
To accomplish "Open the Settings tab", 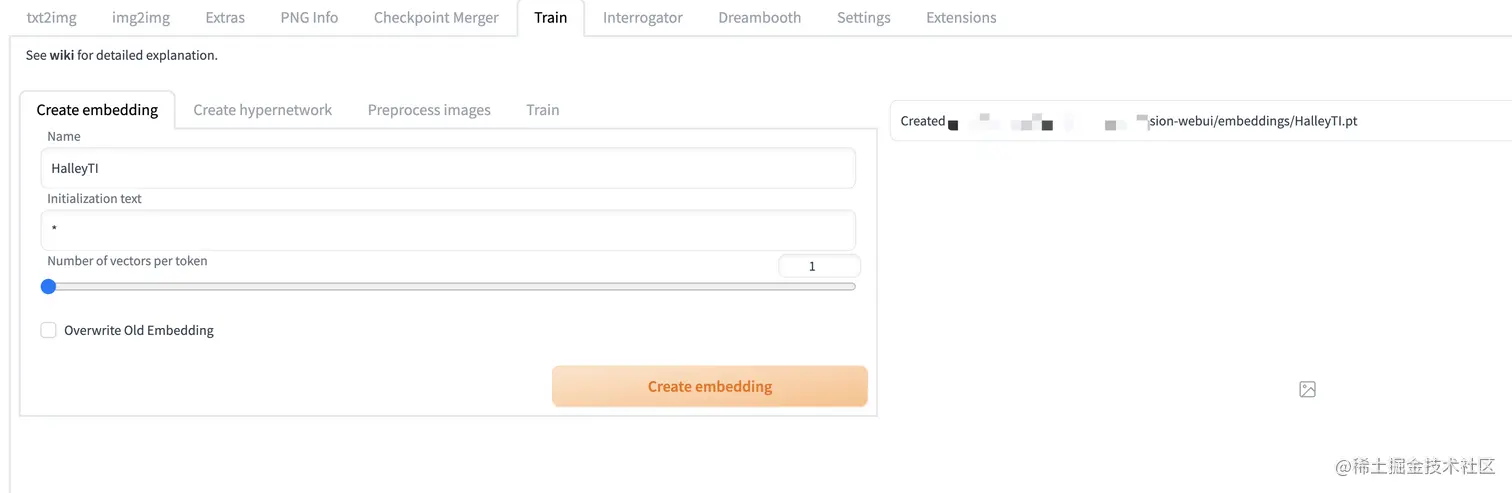I will tap(863, 17).
